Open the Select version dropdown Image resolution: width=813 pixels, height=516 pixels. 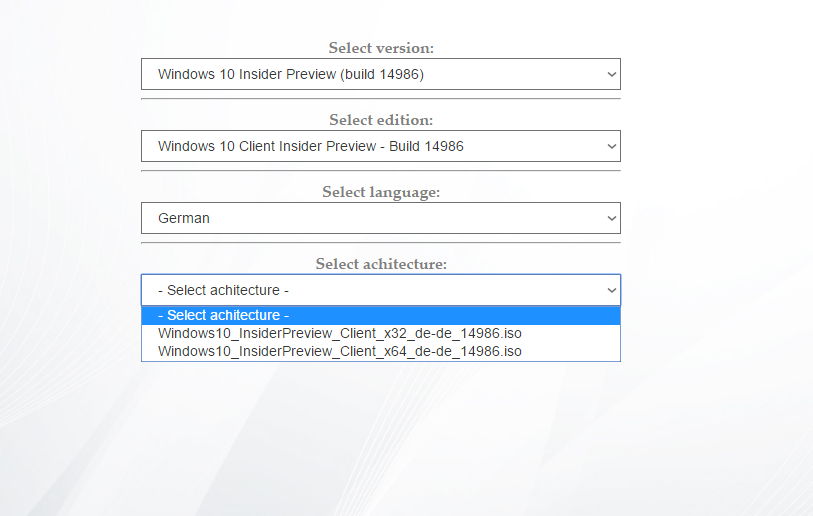click(381, 74)
